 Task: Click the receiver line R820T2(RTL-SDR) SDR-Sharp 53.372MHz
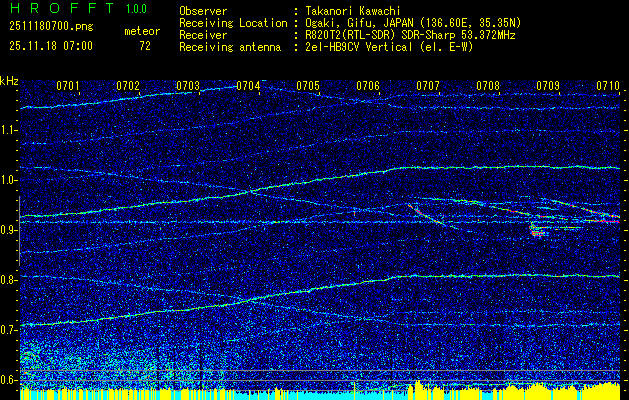408,35
